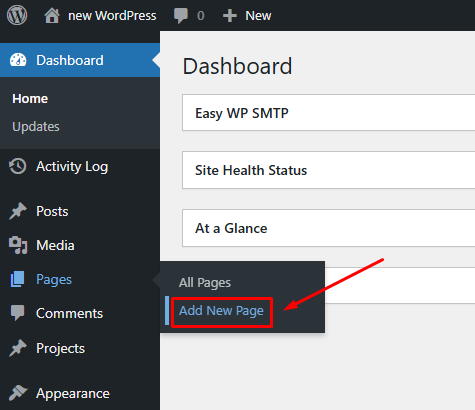Click the WordPress logo icon
Image resolution: width=475 pixels, height=410 pixels.
point(17,15)
